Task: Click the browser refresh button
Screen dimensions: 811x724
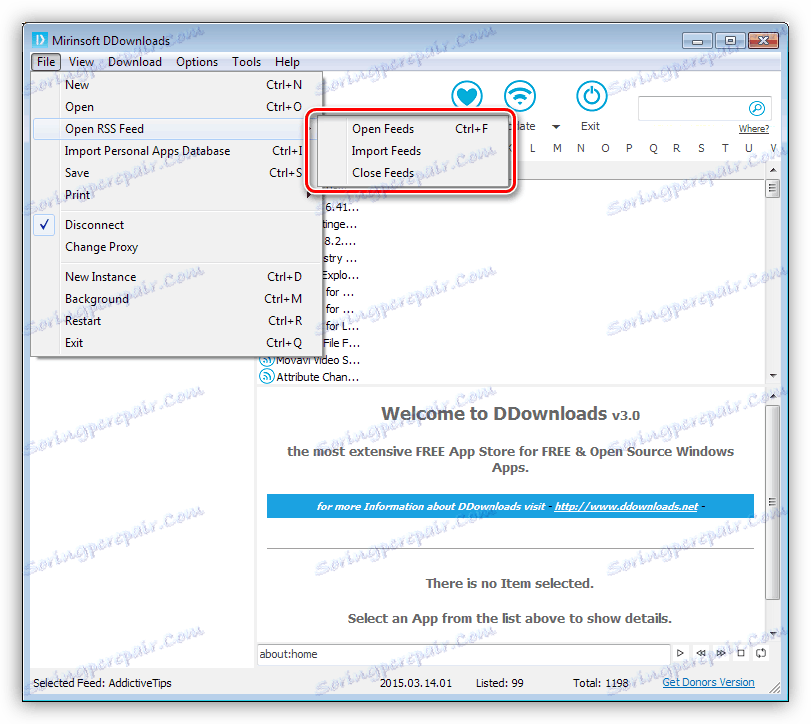Action: click(761, 653)
